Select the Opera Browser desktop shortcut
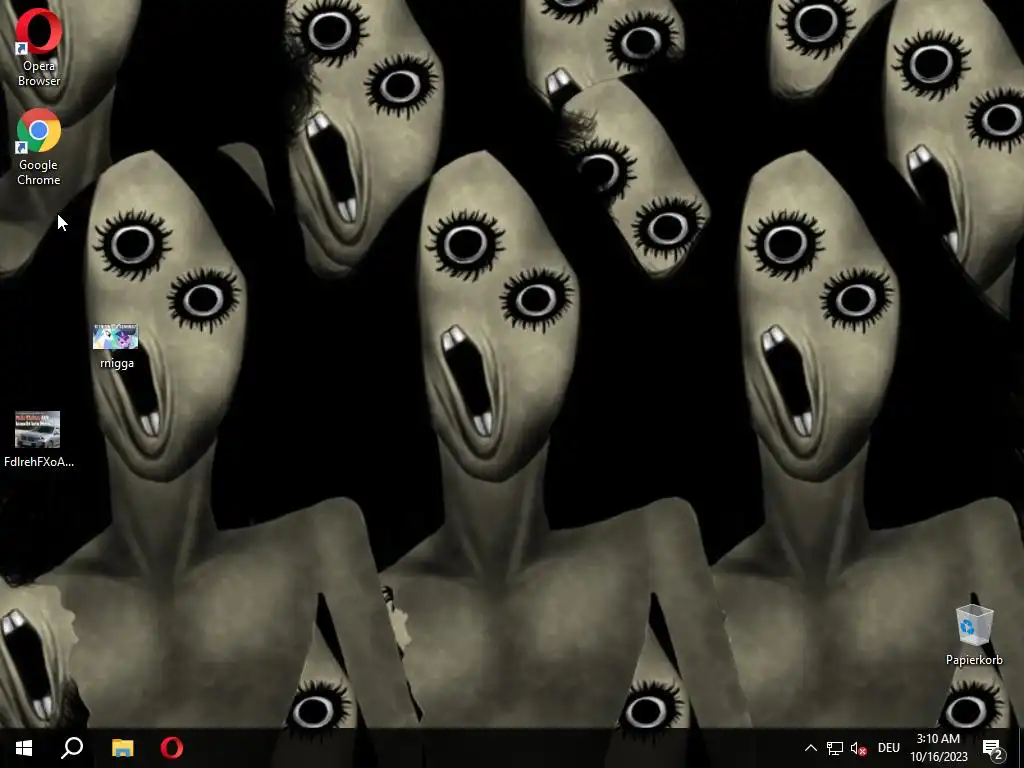The height and width of the screenshot is (768, 1024). [39, 47]
